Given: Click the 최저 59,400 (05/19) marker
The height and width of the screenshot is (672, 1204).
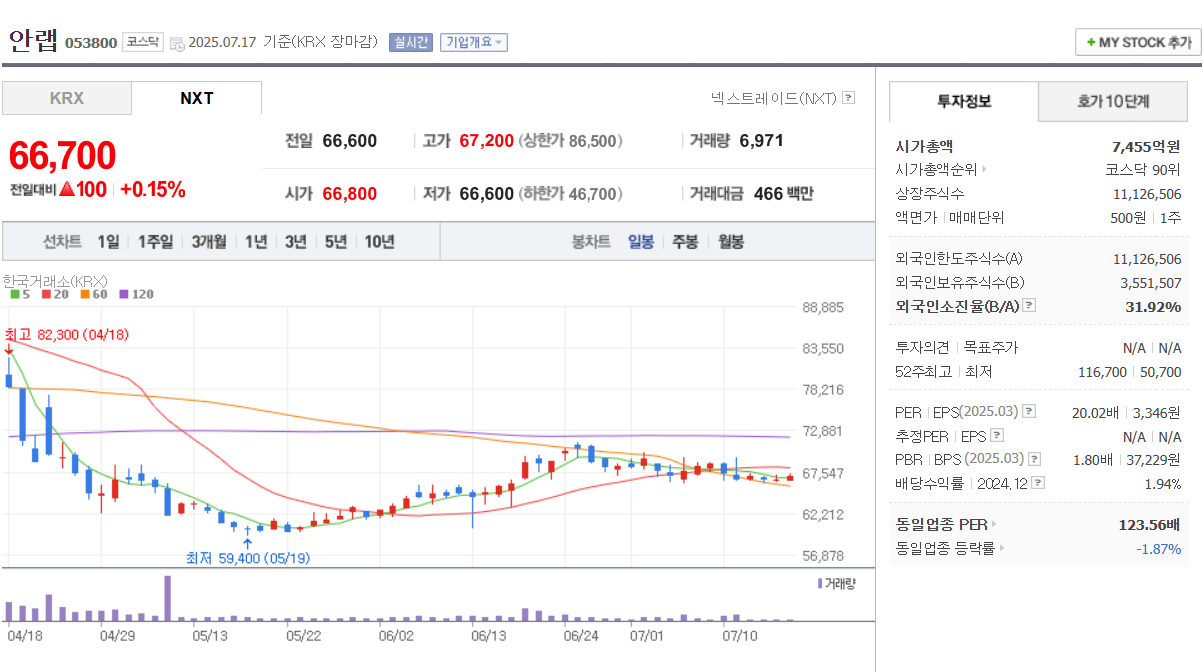Looking at the screenshot, I should point(247,558).
